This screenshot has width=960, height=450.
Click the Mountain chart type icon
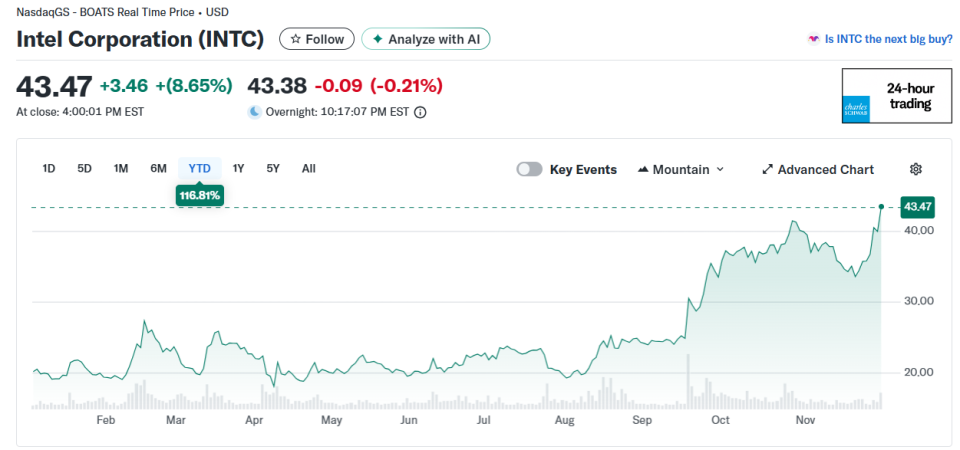(642, 170)
